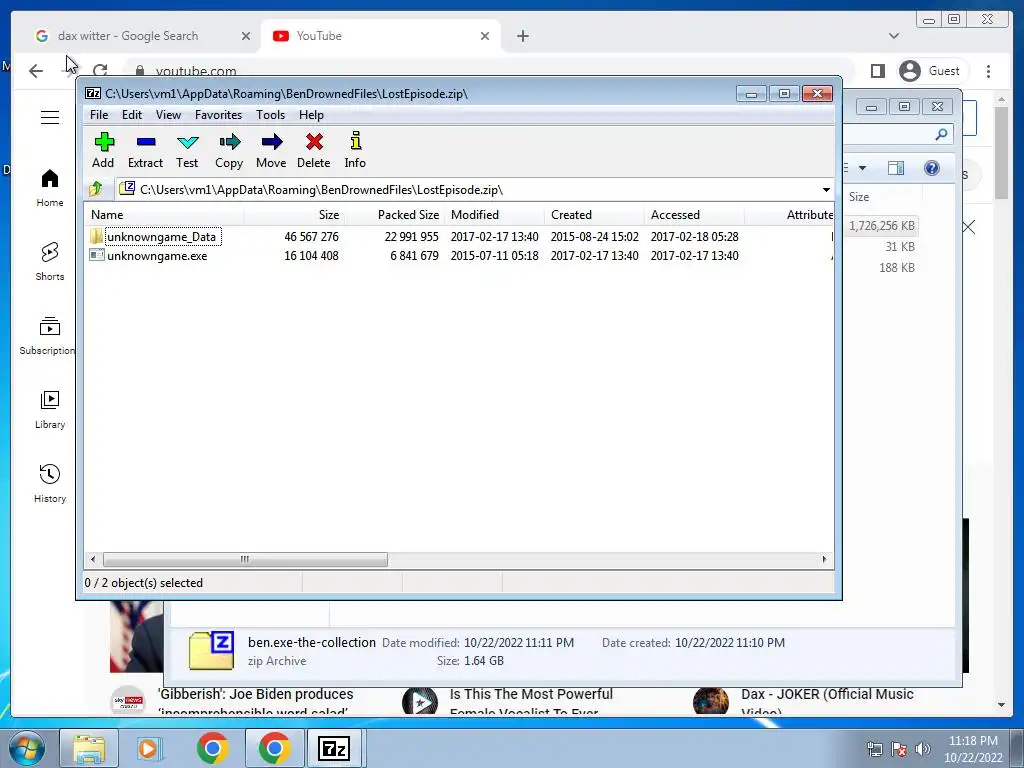Open the YouTube Library
This screenshot has height=768, width=1024.
[50, 409]
